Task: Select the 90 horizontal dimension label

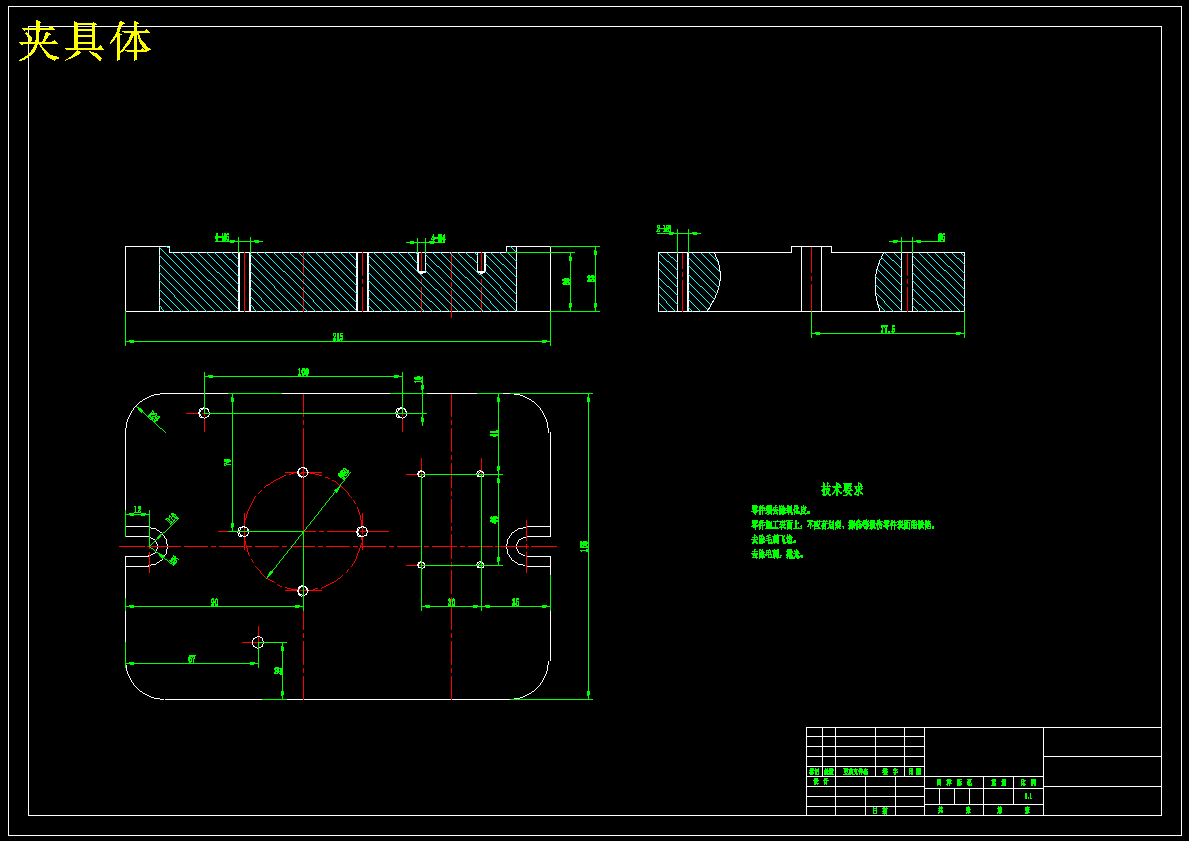Action: point(215,602)
